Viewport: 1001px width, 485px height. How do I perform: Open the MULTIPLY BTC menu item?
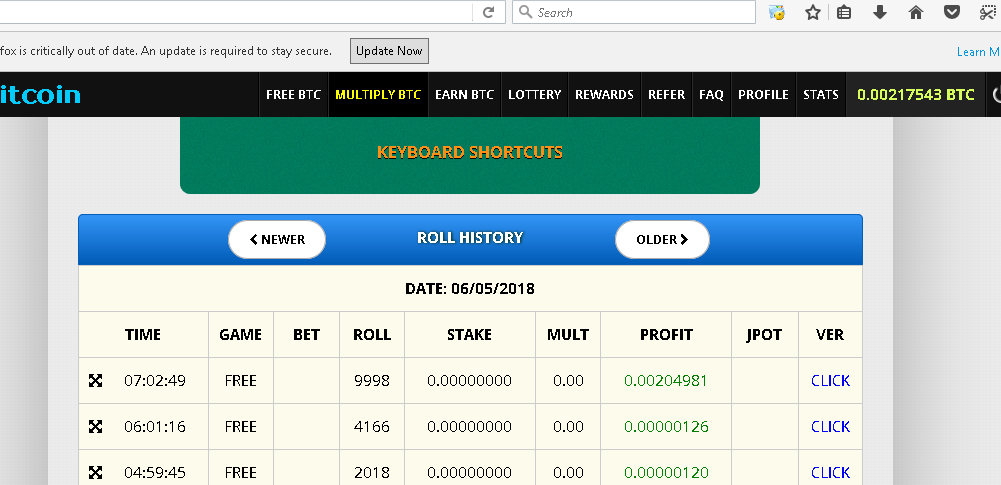click(x=378, y=94)
